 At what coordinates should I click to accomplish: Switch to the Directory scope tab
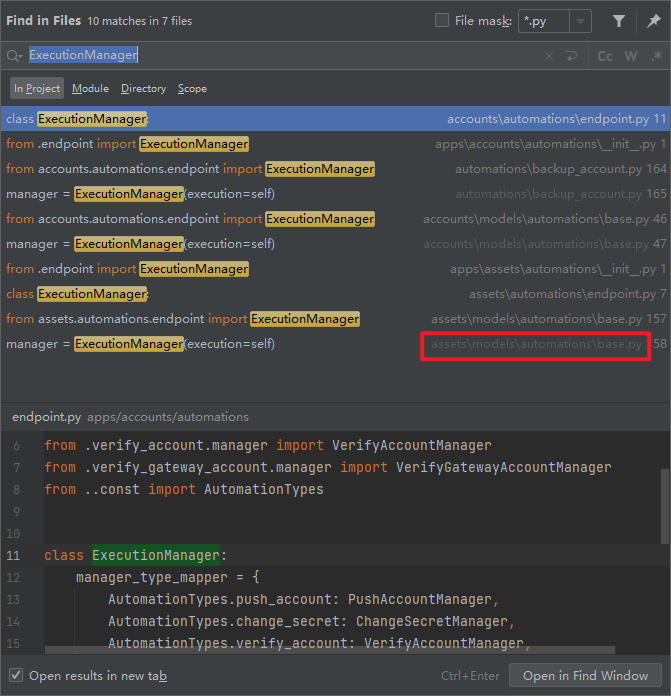click(143, 88)
